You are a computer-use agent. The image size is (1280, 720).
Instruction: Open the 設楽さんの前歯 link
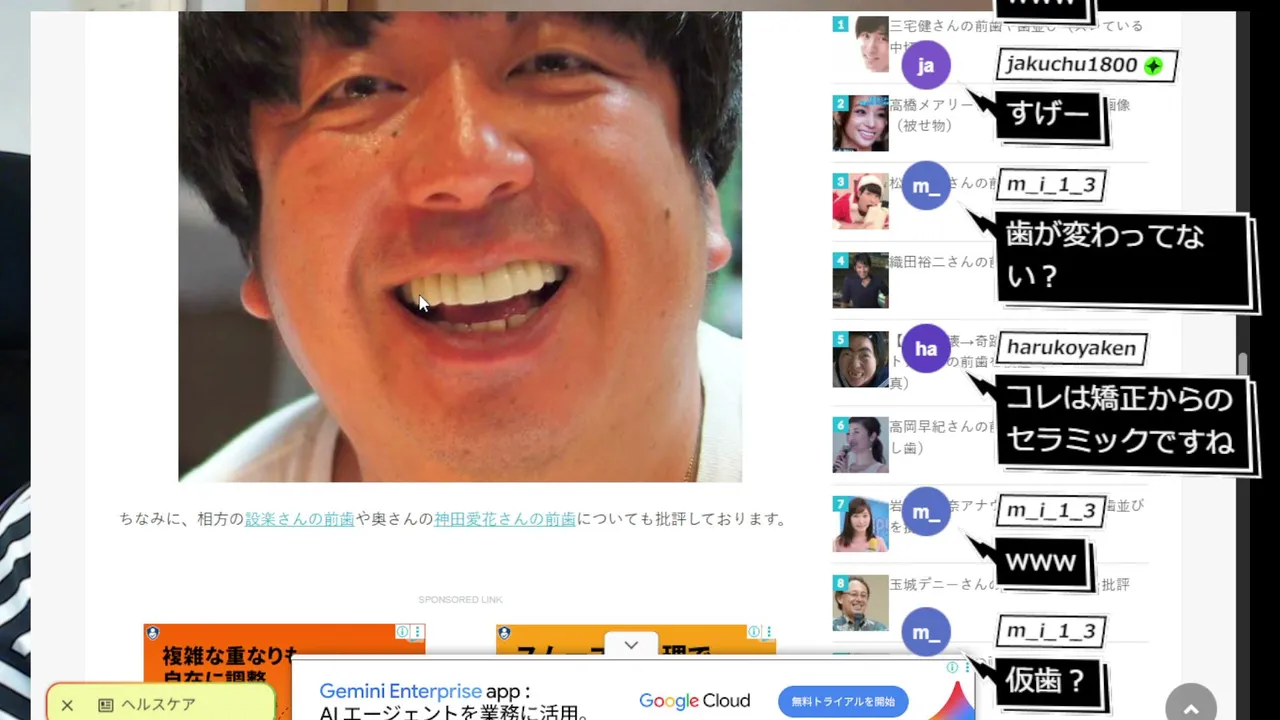click(300, 519)
